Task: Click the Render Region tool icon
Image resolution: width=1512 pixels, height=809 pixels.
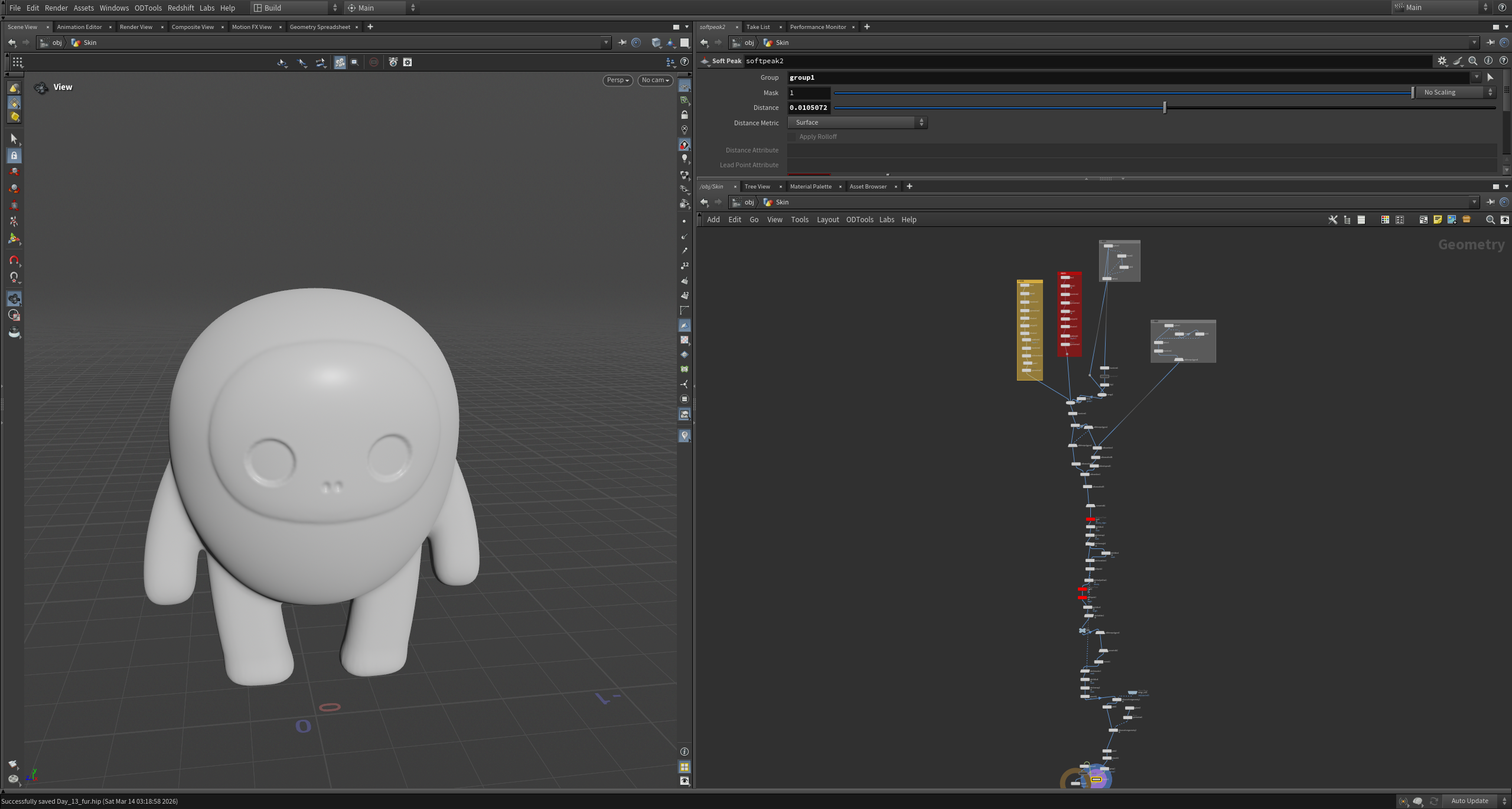Action: coord(14,316)
